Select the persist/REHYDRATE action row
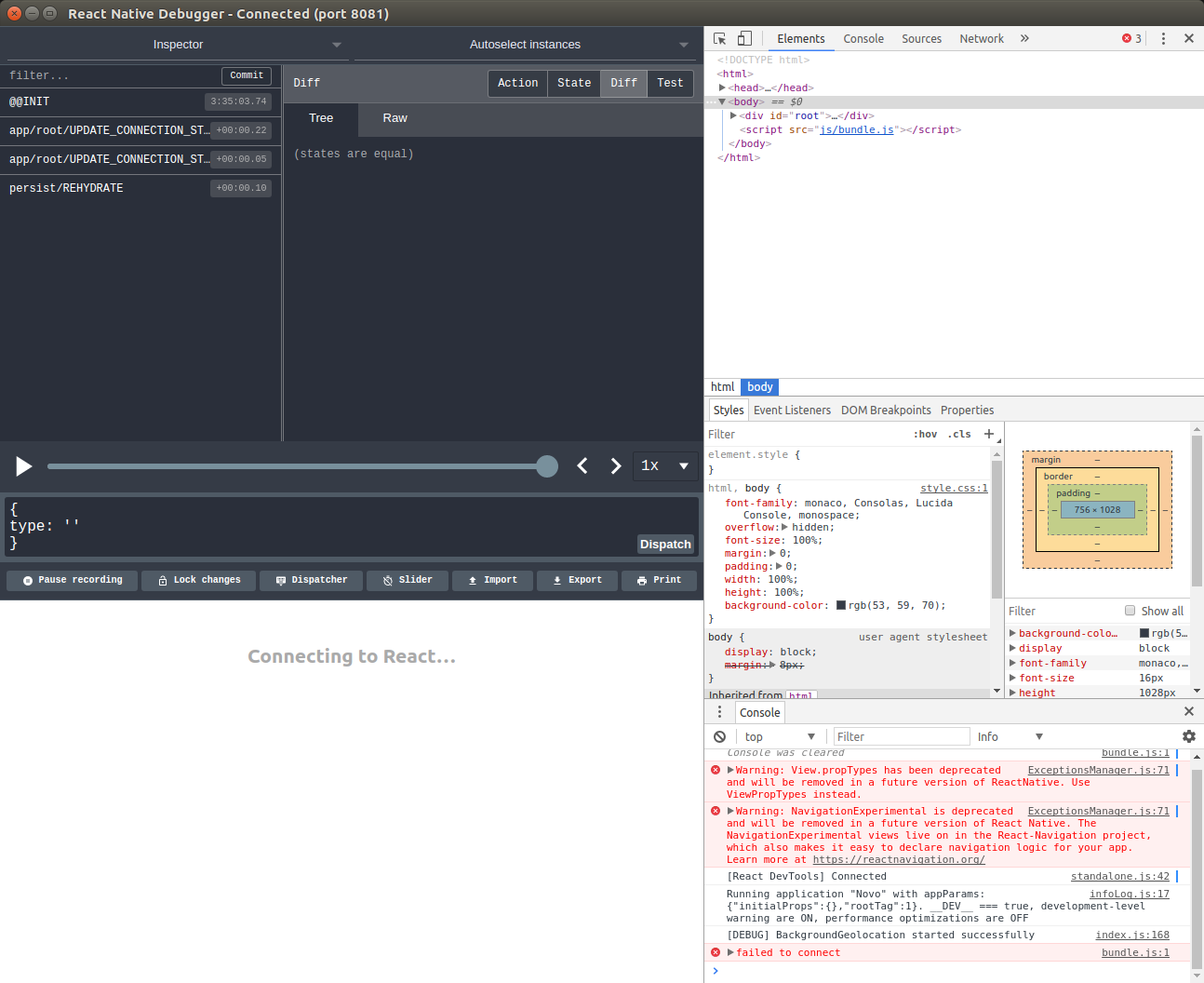The height and width of the screenshot is (983, 1204). [x=140, y=188]
